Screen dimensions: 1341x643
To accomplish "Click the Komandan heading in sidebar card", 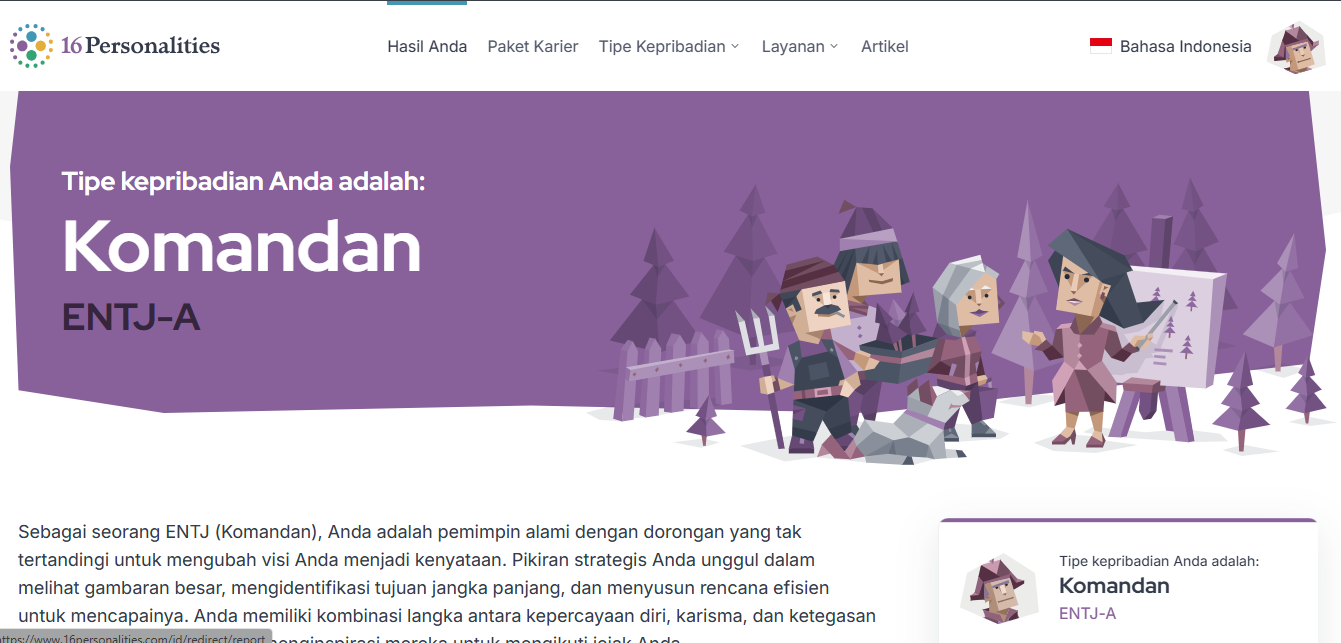I will click(x=1114, y=586).
